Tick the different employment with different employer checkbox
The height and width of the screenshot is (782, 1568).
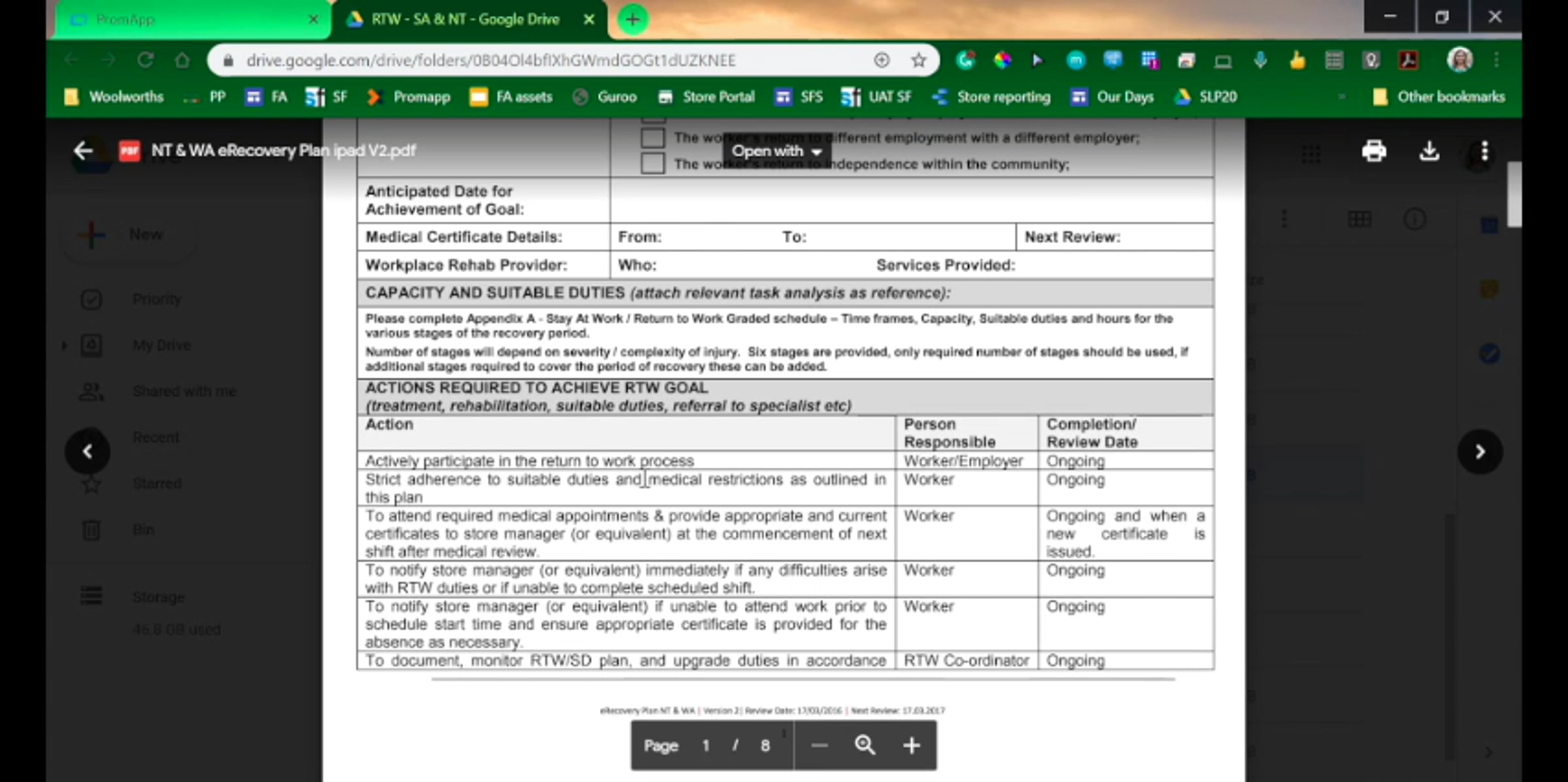point(652,138)
